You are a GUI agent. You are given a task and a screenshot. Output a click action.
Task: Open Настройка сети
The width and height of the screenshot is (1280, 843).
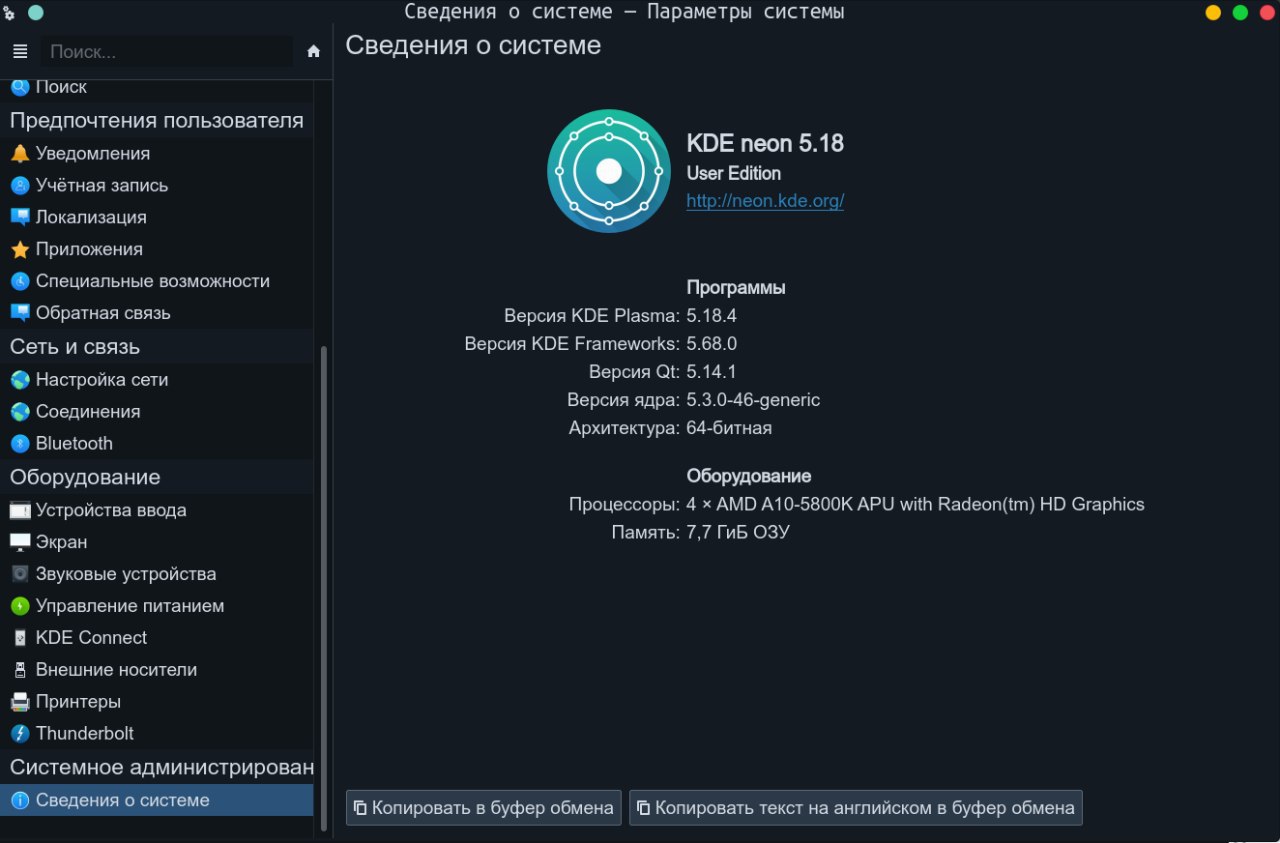(157, 379)
